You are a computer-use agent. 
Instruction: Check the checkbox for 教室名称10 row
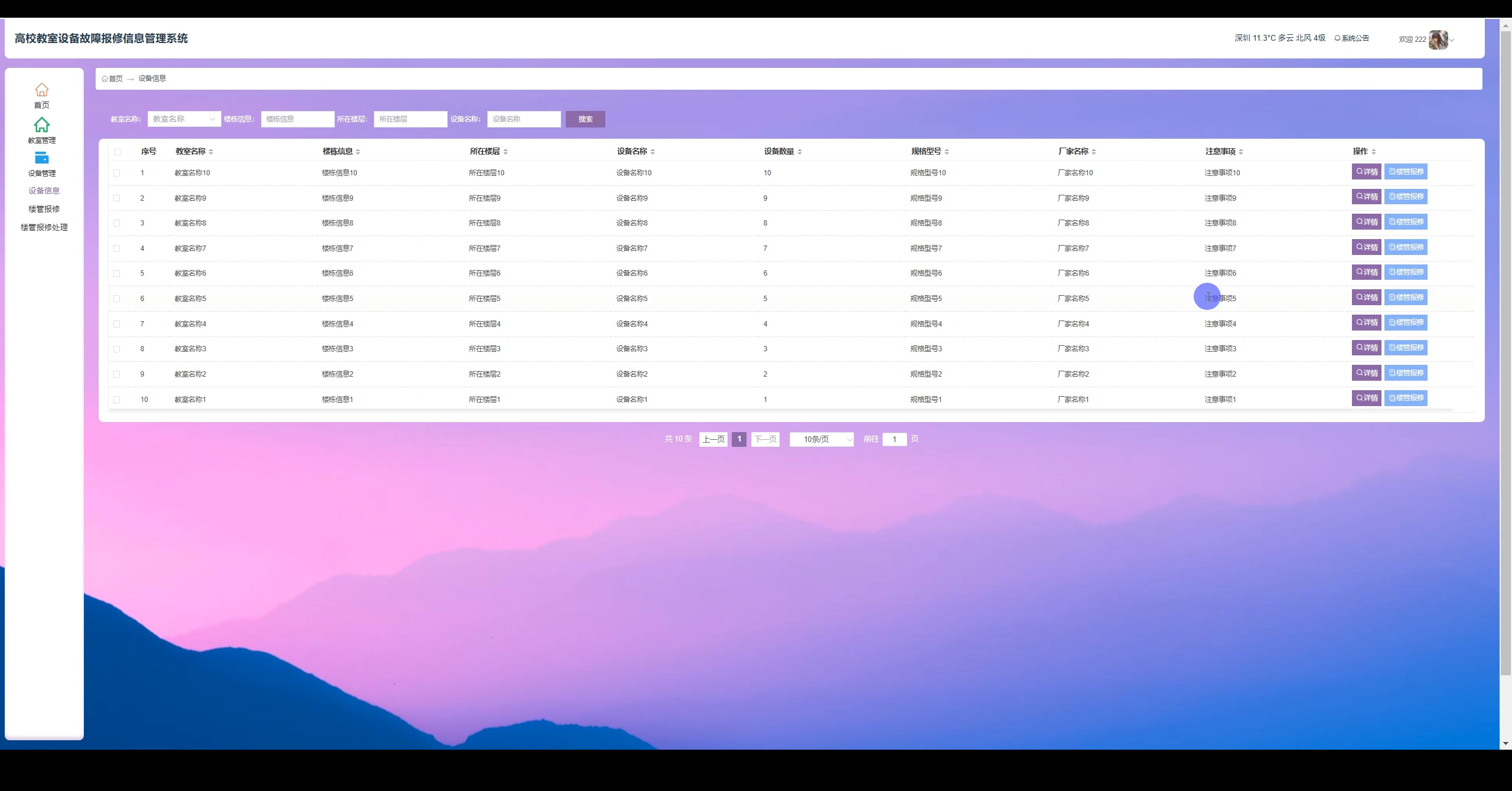[118, 173]
